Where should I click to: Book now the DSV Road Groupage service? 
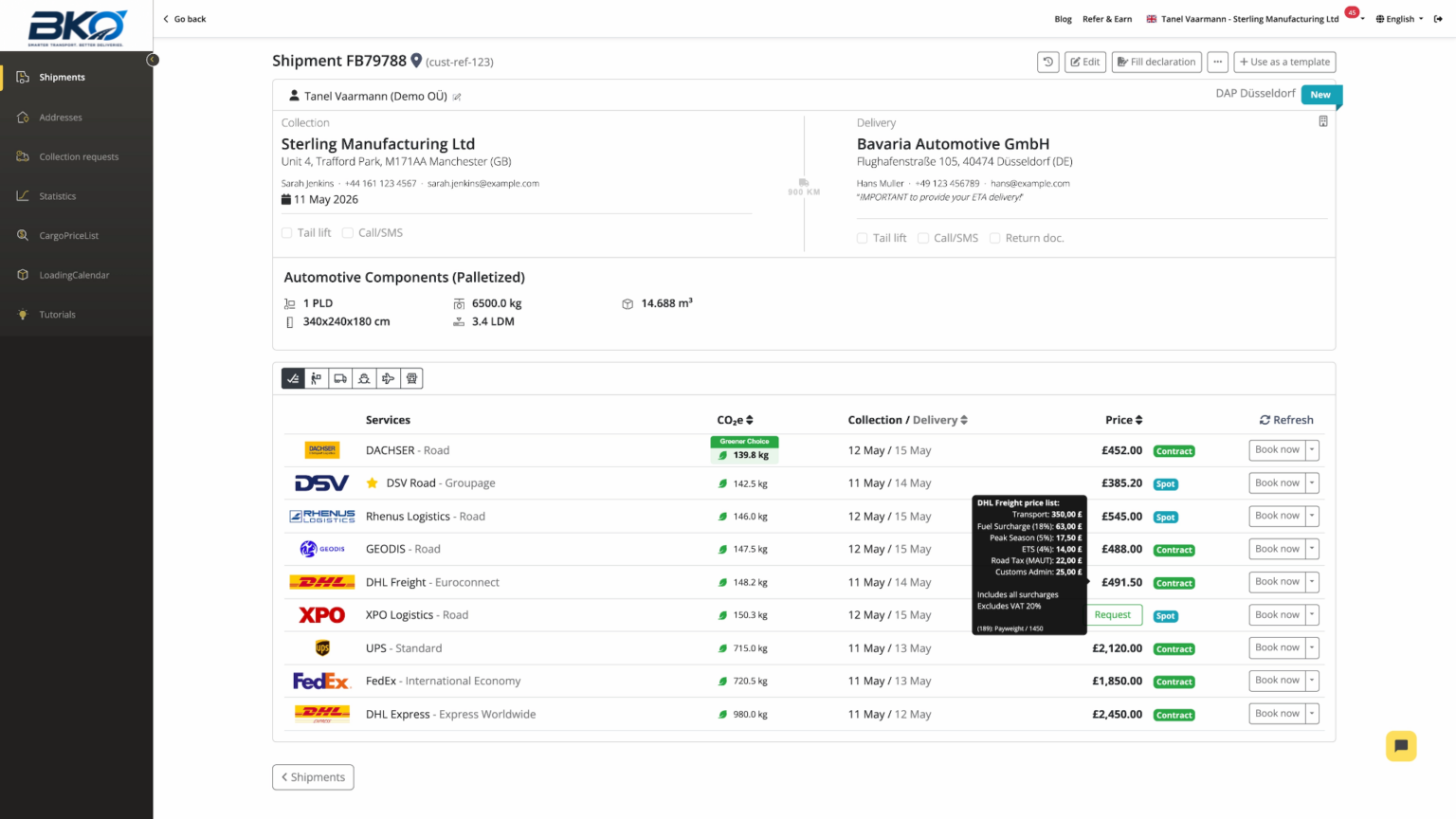(x=1276, y=483)
